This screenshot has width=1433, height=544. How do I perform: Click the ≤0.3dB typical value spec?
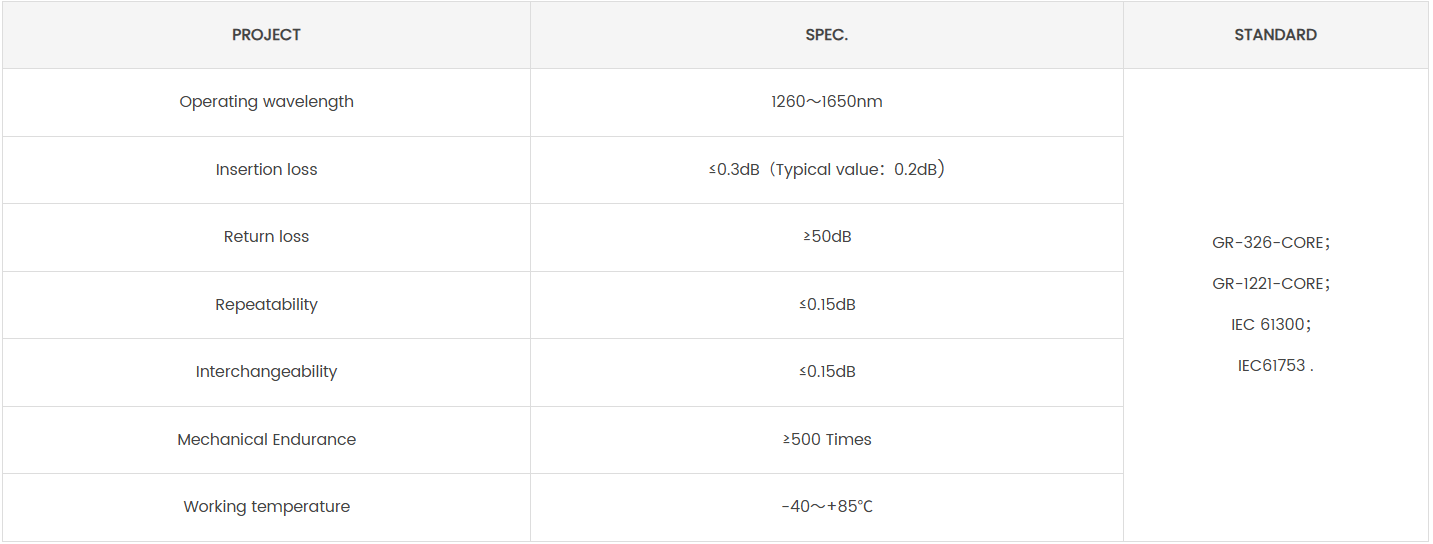click(x=826, y=170)
